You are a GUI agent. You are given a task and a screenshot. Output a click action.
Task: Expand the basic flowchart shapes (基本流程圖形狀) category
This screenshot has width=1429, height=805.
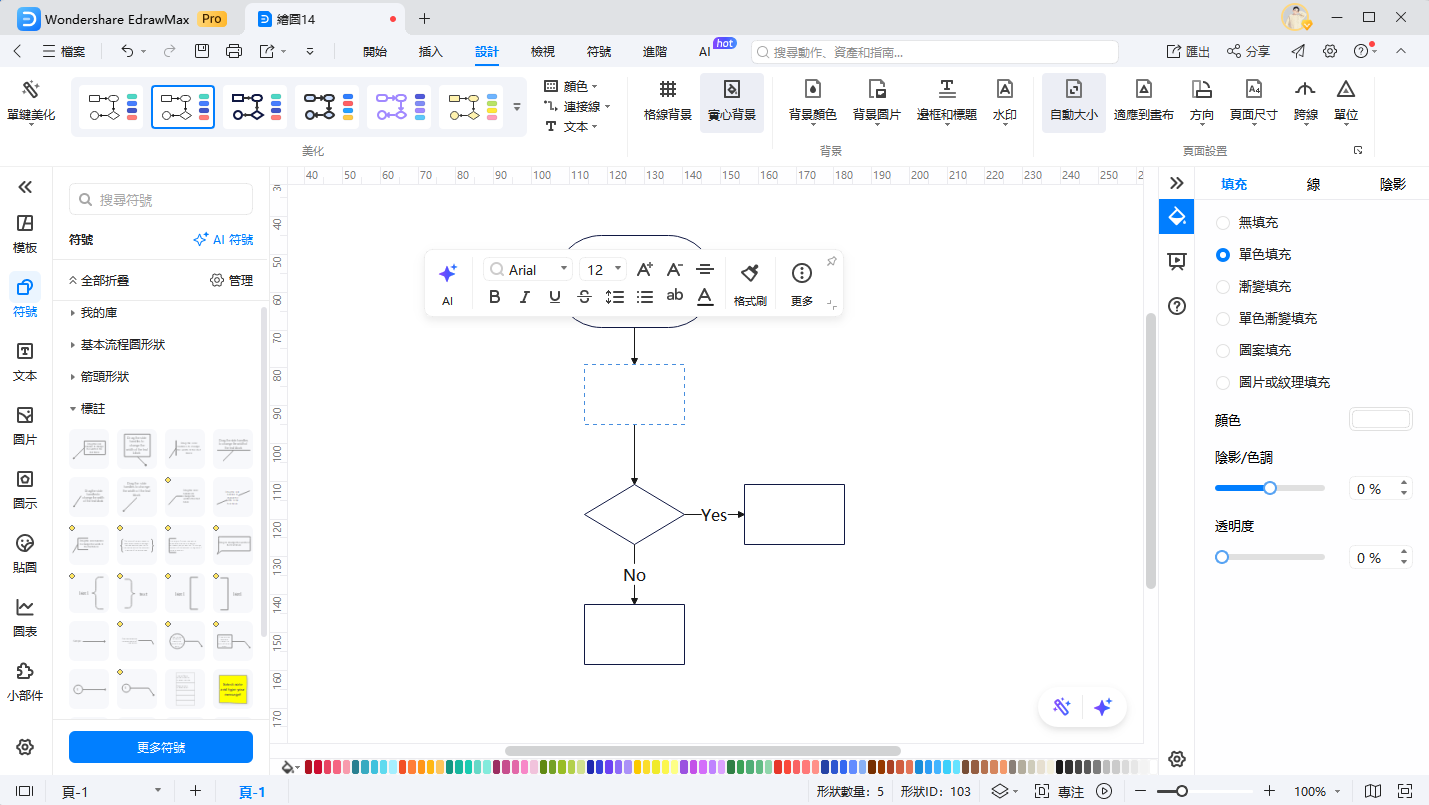pos(122,345)
